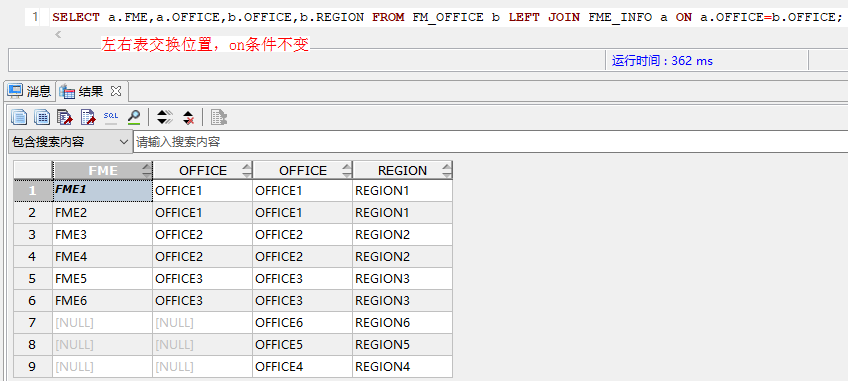Click the FME column header
The height and width of the screenshot is (381, 848).
103,170
